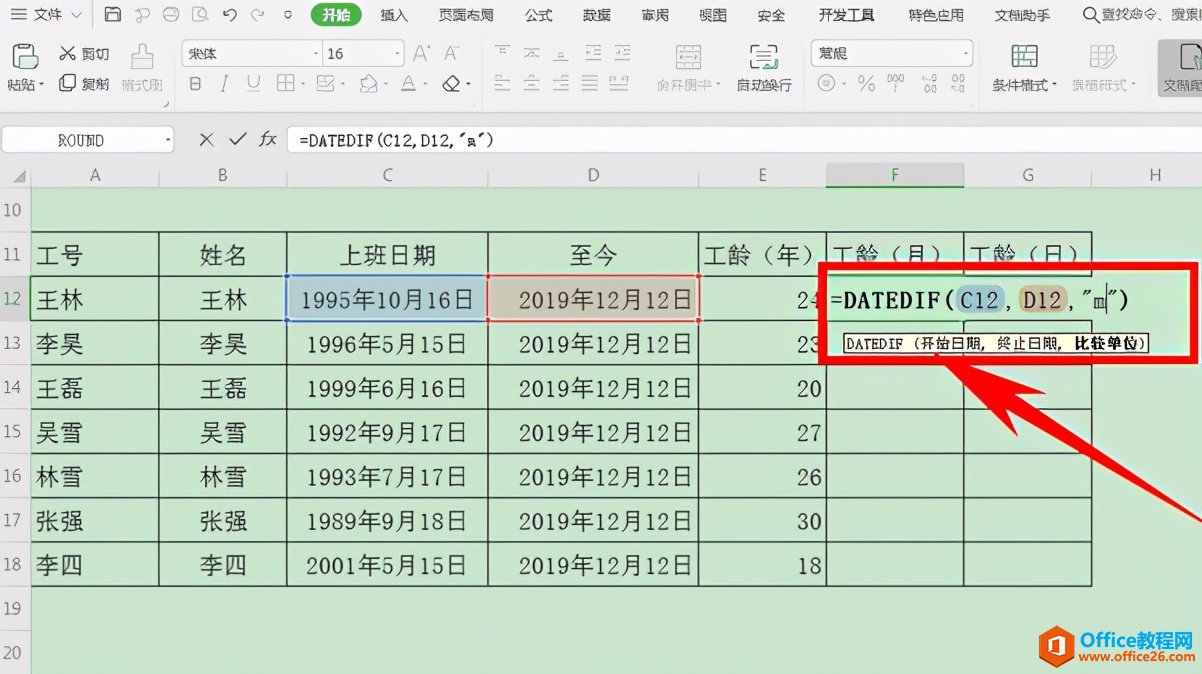Viewport: 1202px width, 674px height.
Task: Click the Redo arrow icon
Action: 259,15
